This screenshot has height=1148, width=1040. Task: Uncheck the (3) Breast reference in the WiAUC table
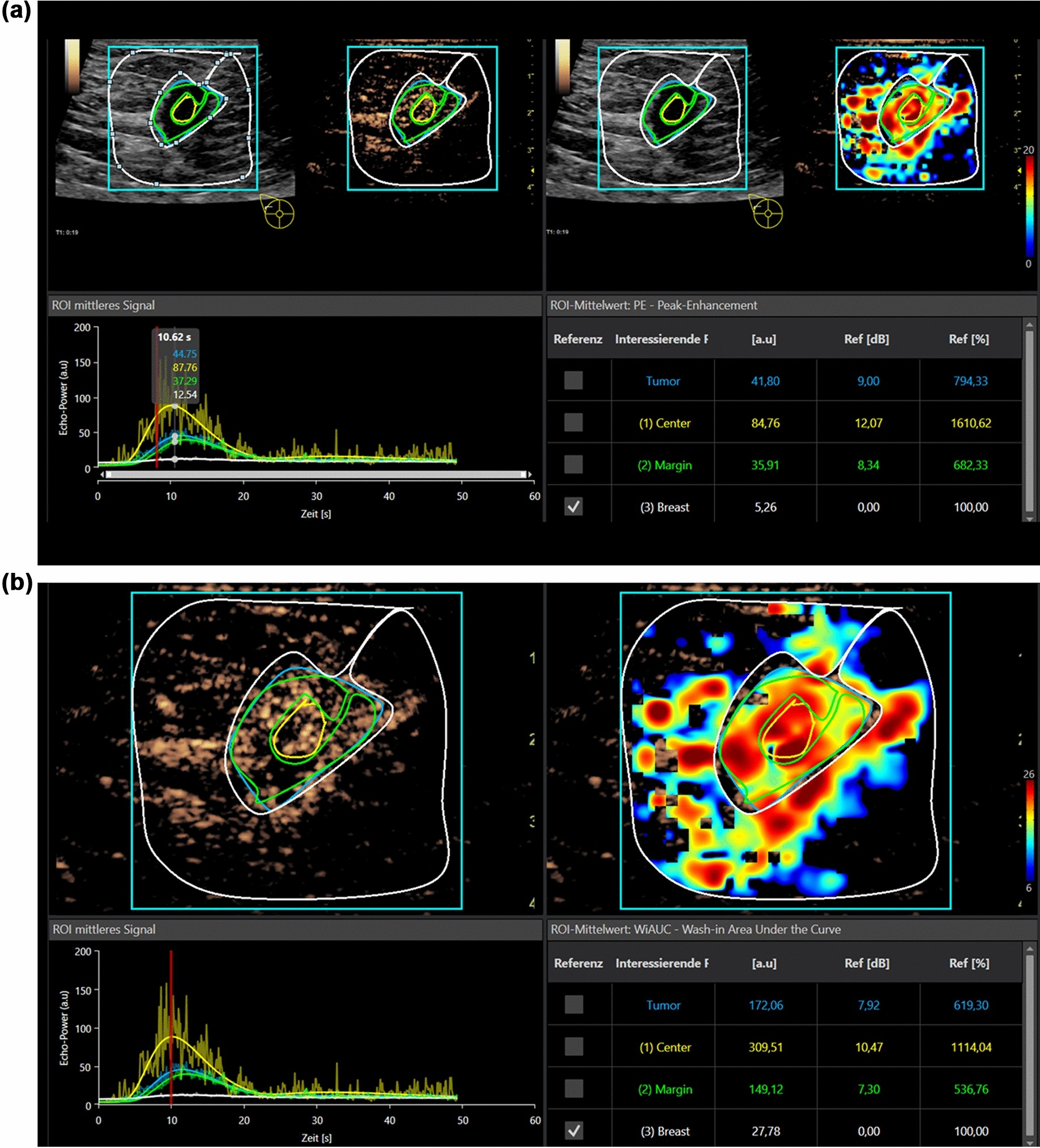point(574,1130)
